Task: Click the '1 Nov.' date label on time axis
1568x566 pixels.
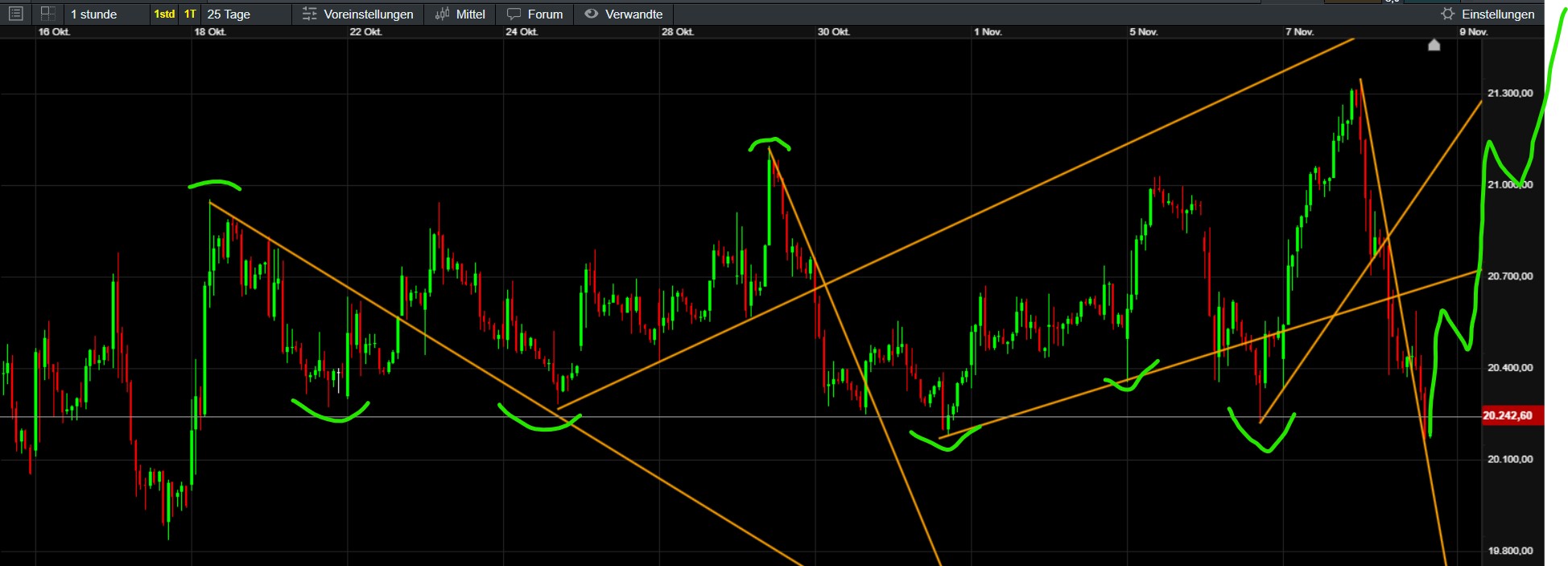Action: click(988, 32)
